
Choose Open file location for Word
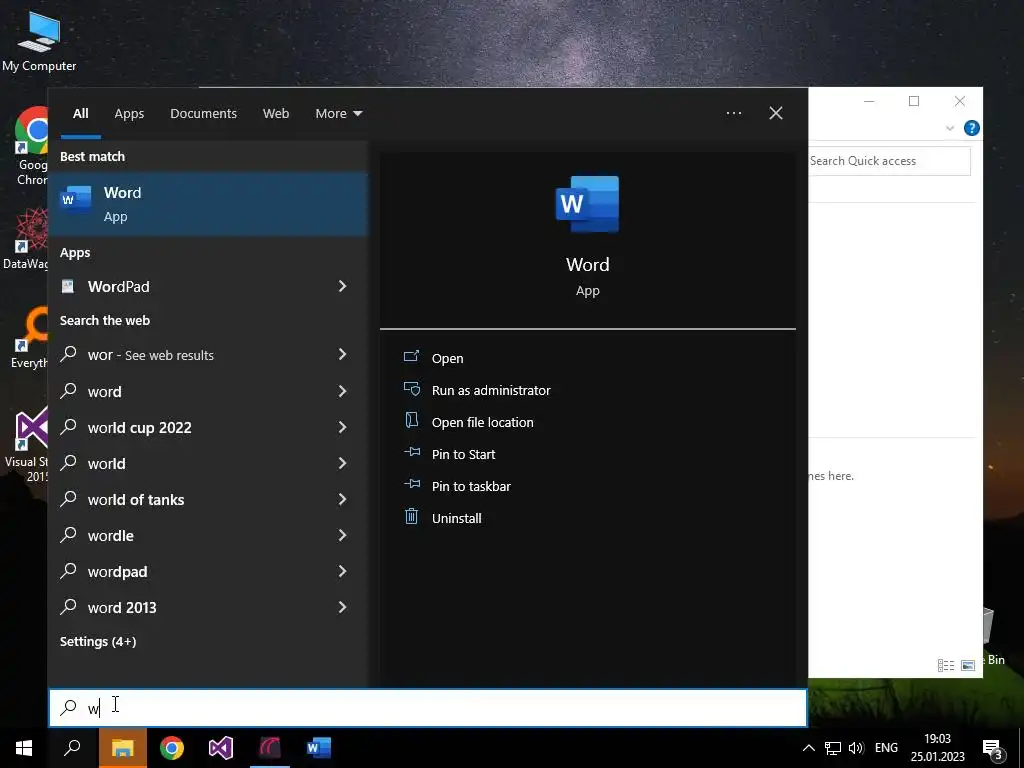pyautogui.click(x=483, y=422)
